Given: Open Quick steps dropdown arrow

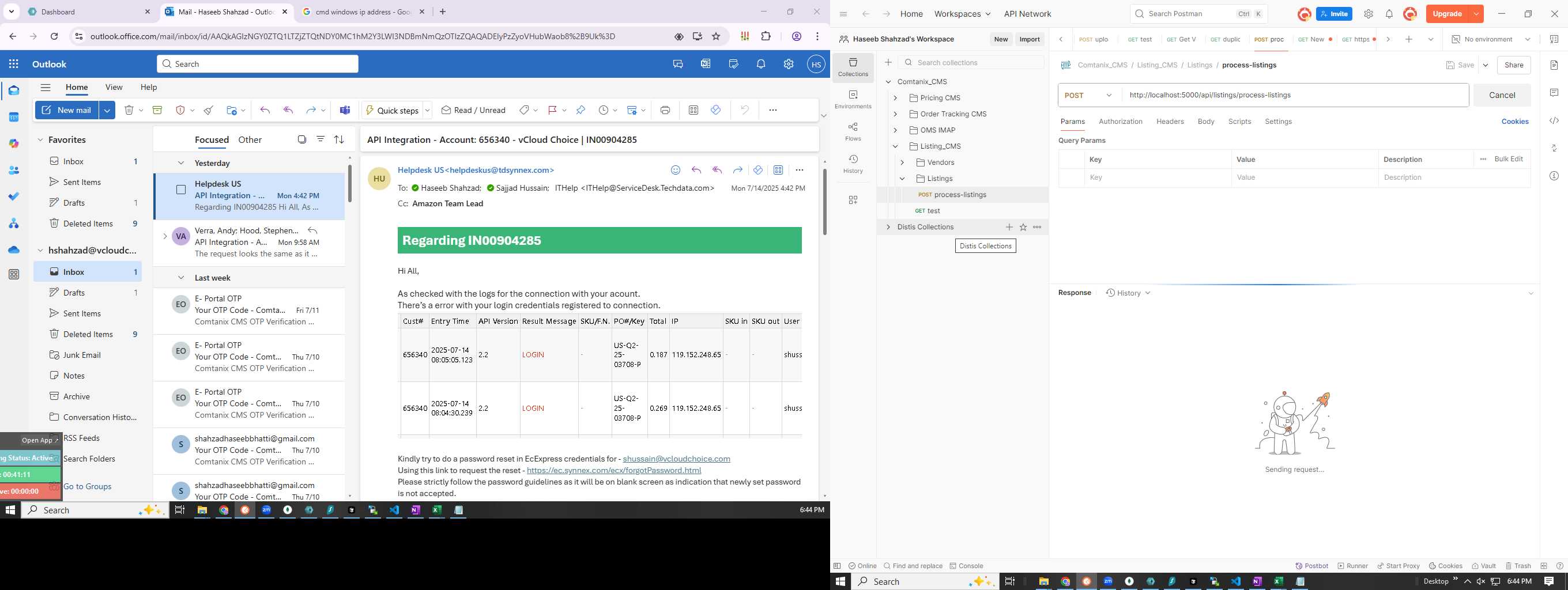Looking at the screenshot, I should click(427, 110).
